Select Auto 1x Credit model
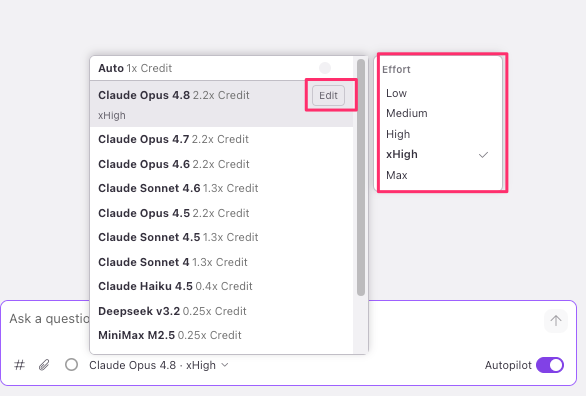Image resolution: width=586 pixels, height=396 pixels. click(221, 68)
